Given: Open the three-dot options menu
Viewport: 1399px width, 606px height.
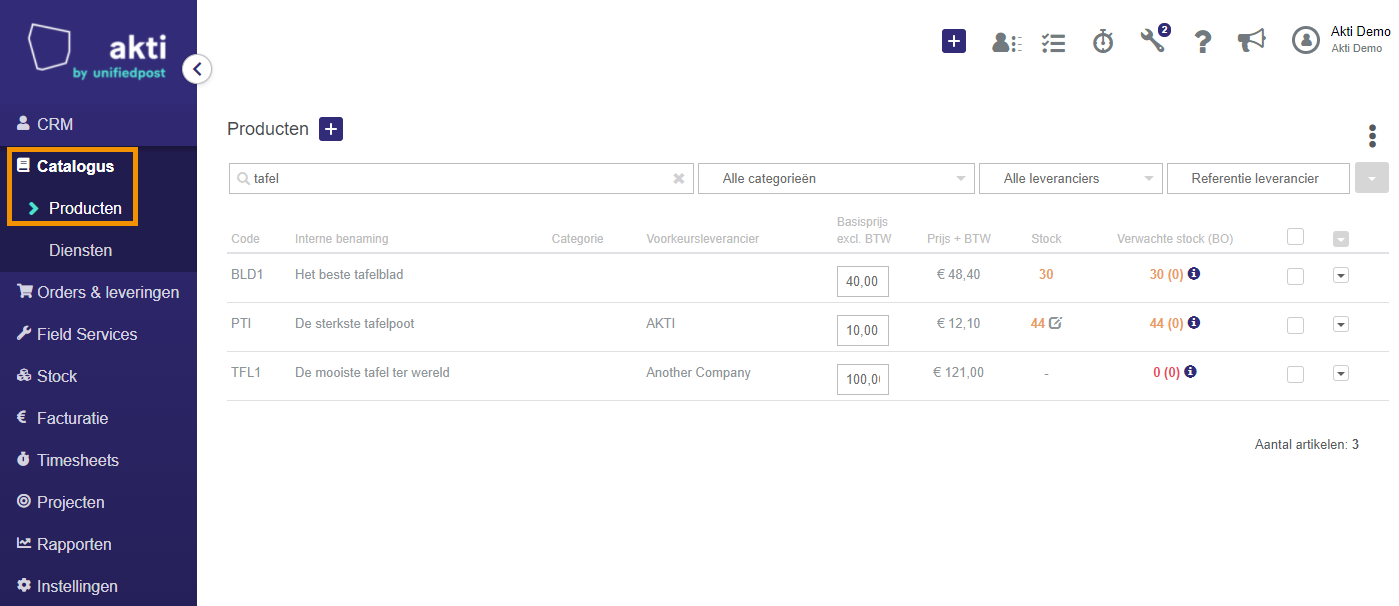Looking at the screenshot, I should (1372, 136).
